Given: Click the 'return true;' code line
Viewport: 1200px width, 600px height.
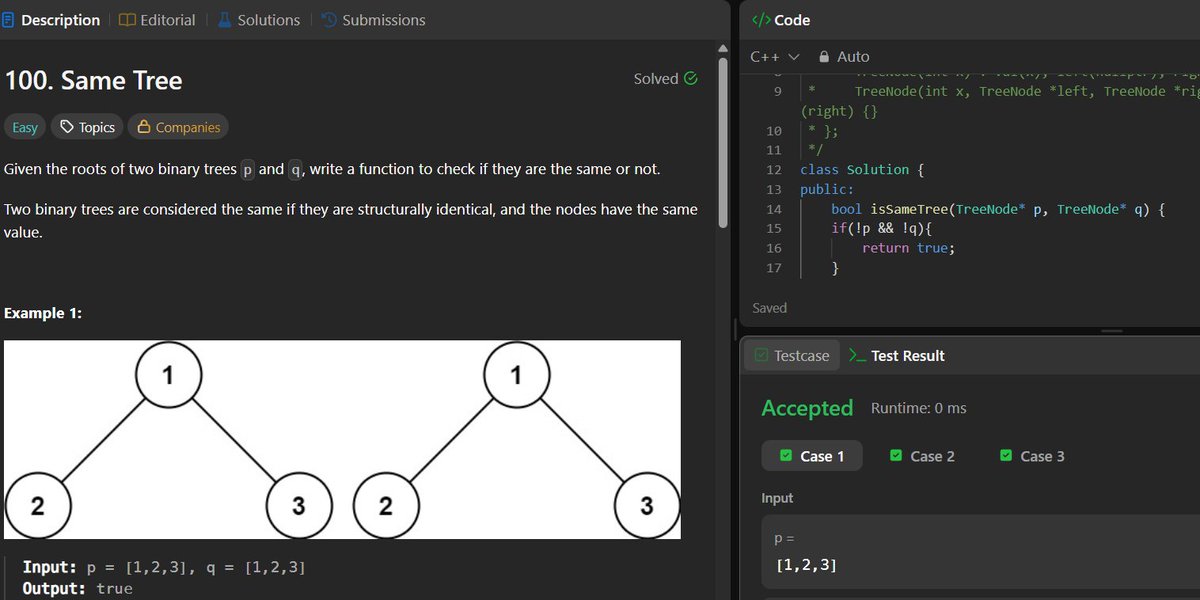Looking at the screenshot, I should click(x=908, y=248).
